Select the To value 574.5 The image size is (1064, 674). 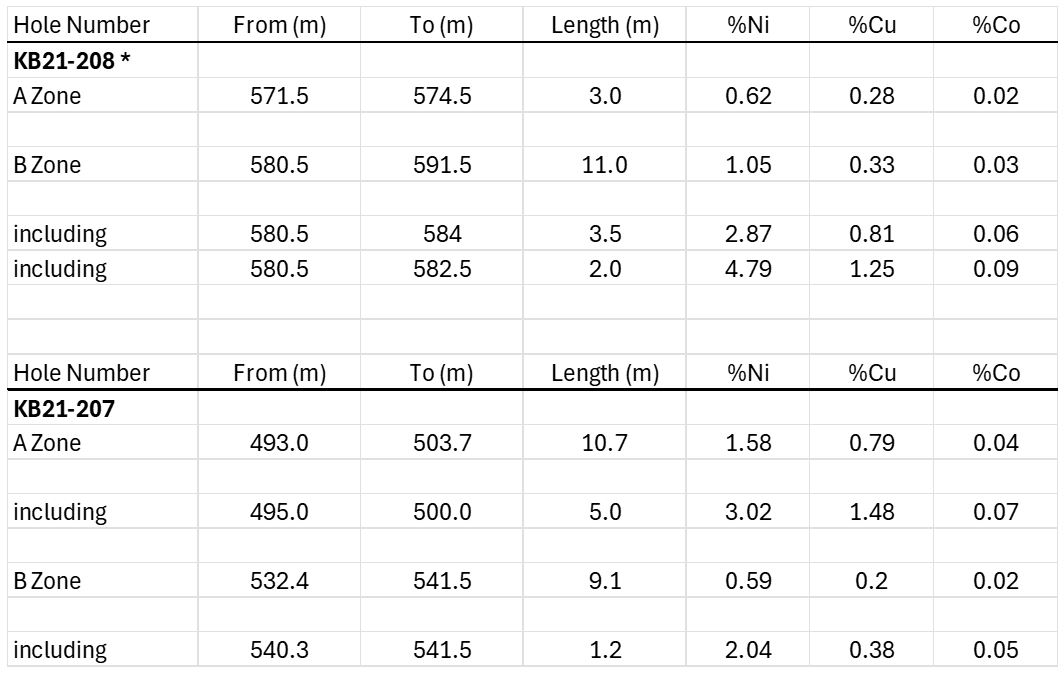pos(442,96)
